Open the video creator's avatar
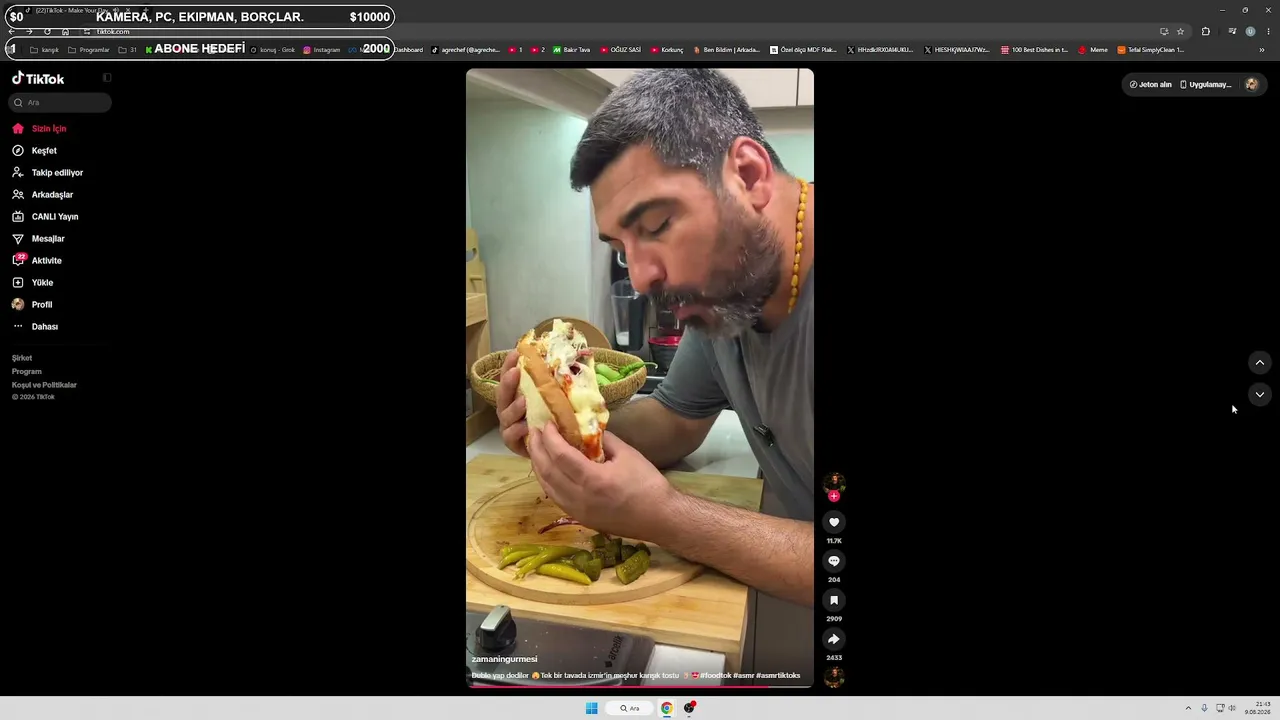1280x720 pixels. 834,483
